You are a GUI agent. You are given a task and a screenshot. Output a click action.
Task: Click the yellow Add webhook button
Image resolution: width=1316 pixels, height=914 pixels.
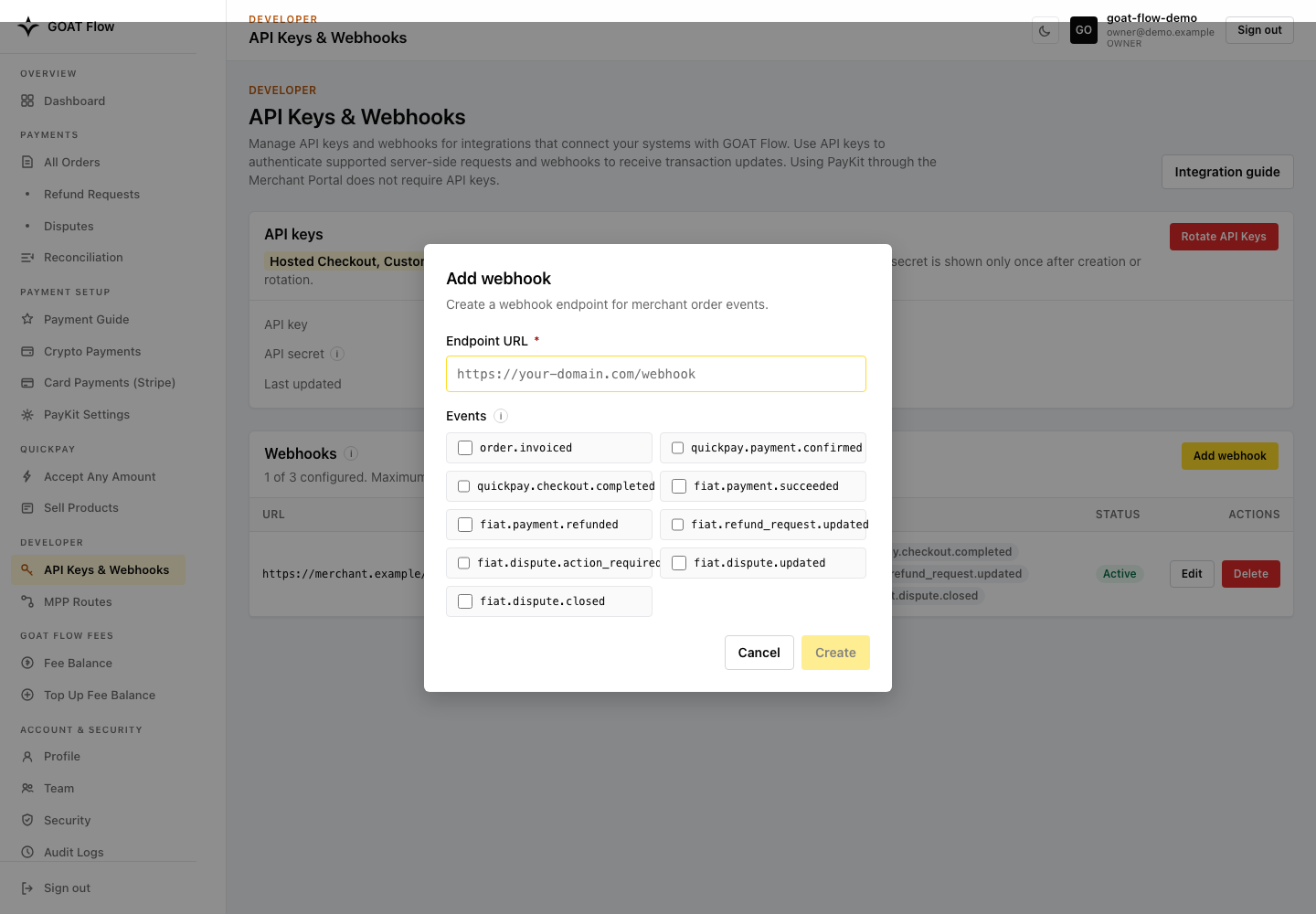tap(1230, 456)
